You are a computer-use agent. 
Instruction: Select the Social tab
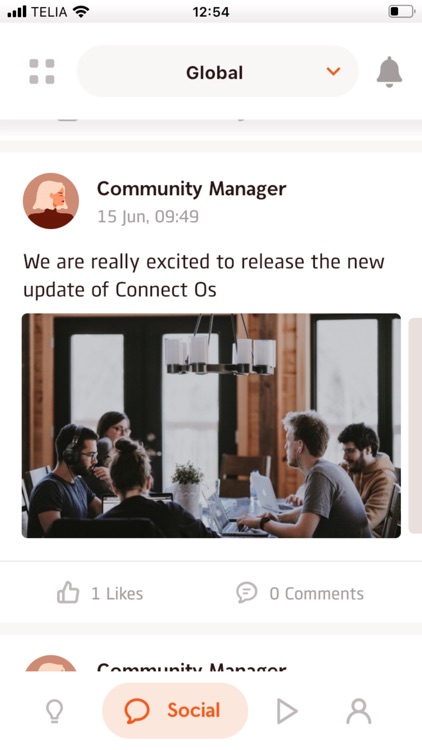[175, 710]
